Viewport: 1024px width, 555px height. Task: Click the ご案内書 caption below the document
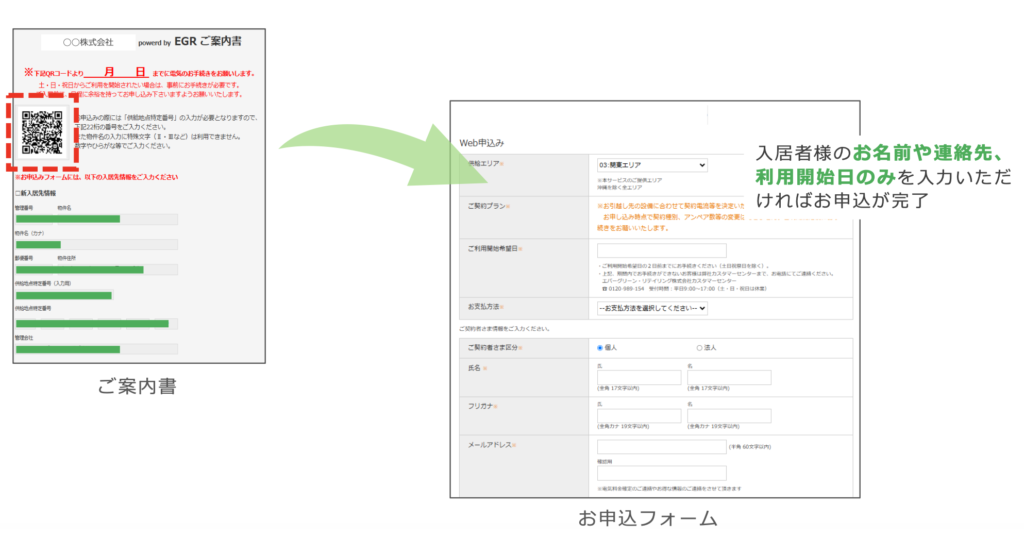pyautogui.click(x=137, y=387)
